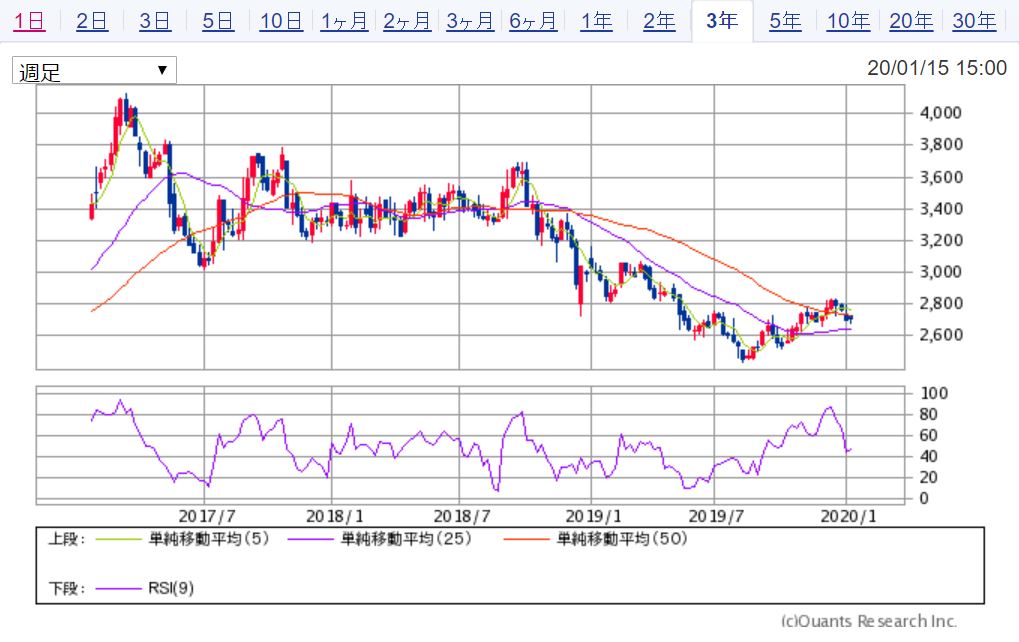Click the 2018/1 date axis label
The image size is (1019, 642).
(x=334, y=517)
